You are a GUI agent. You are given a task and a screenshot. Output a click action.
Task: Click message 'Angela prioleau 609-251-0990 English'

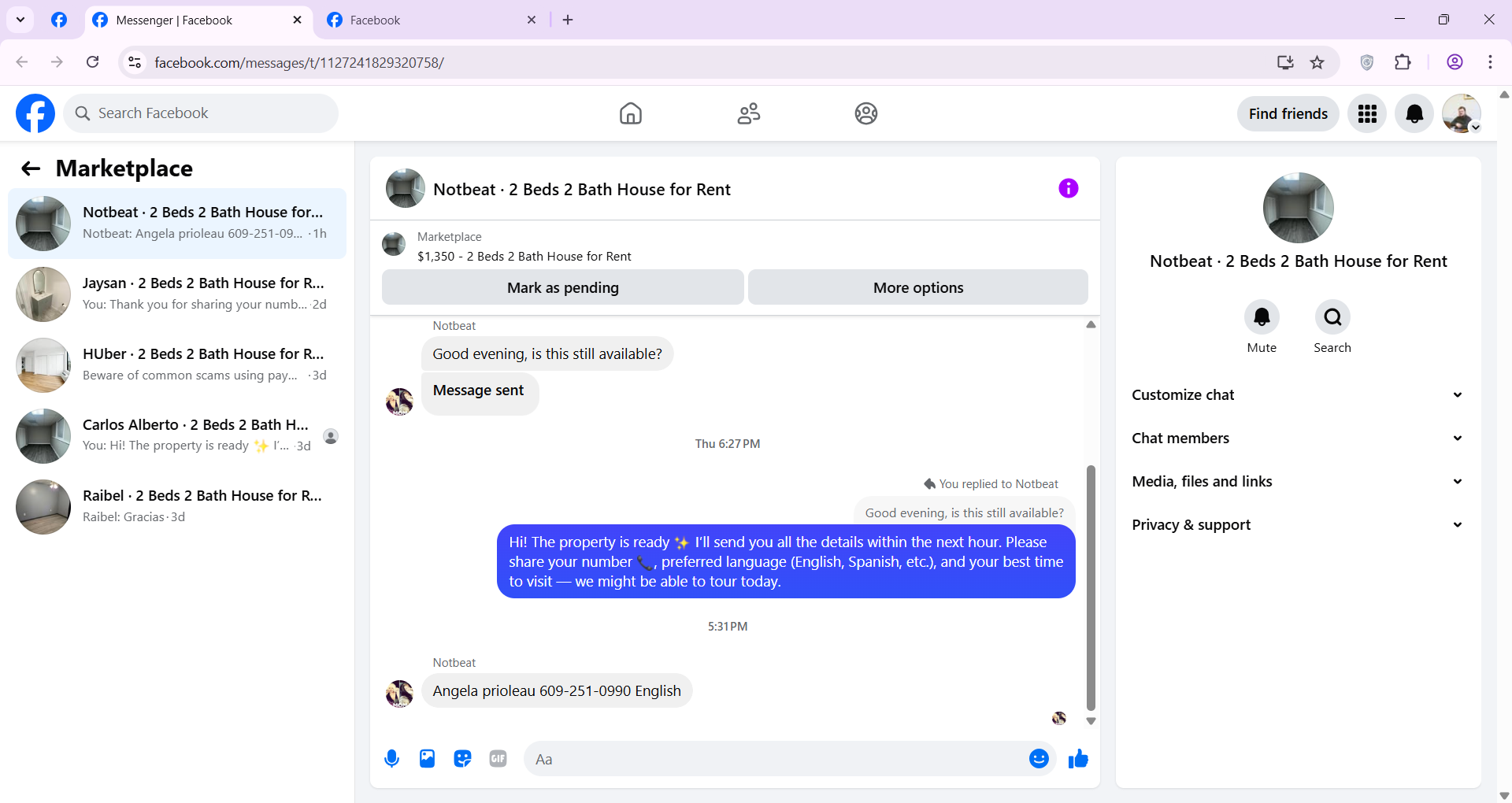click(x=557, y=690)
